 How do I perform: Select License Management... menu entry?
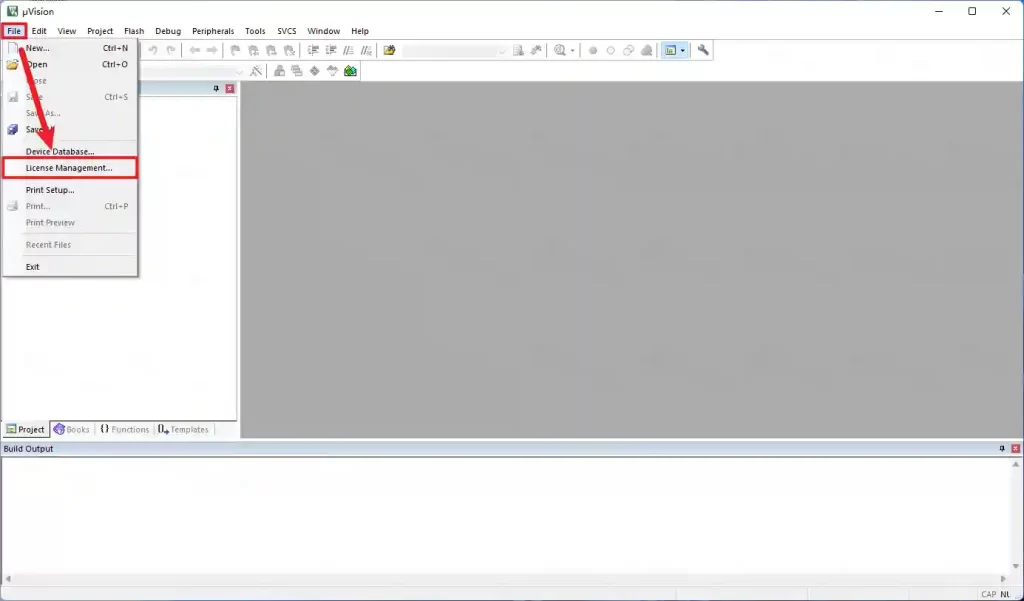coord(70,168)
